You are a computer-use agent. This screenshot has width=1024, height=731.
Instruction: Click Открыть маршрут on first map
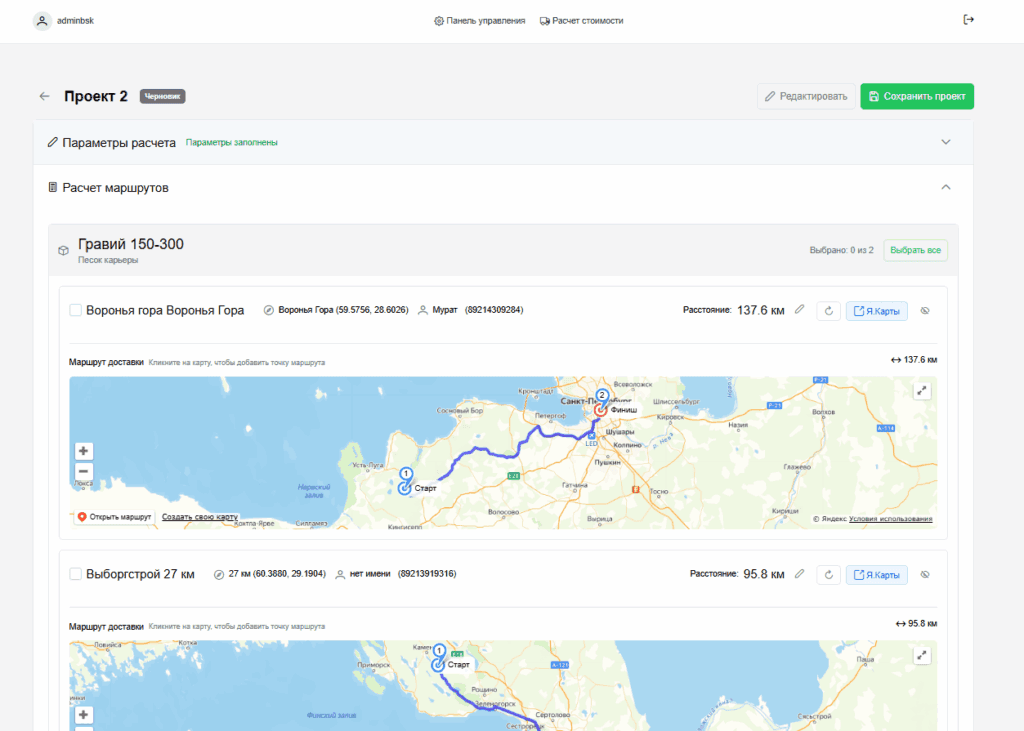pyautogui.click(x=114, y=517)
